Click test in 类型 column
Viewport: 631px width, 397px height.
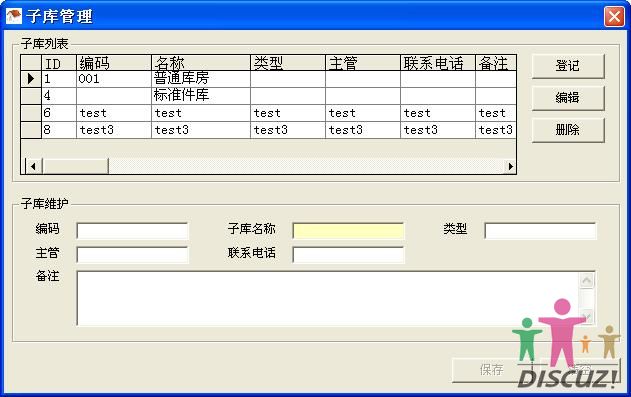[x=288, y=113]
